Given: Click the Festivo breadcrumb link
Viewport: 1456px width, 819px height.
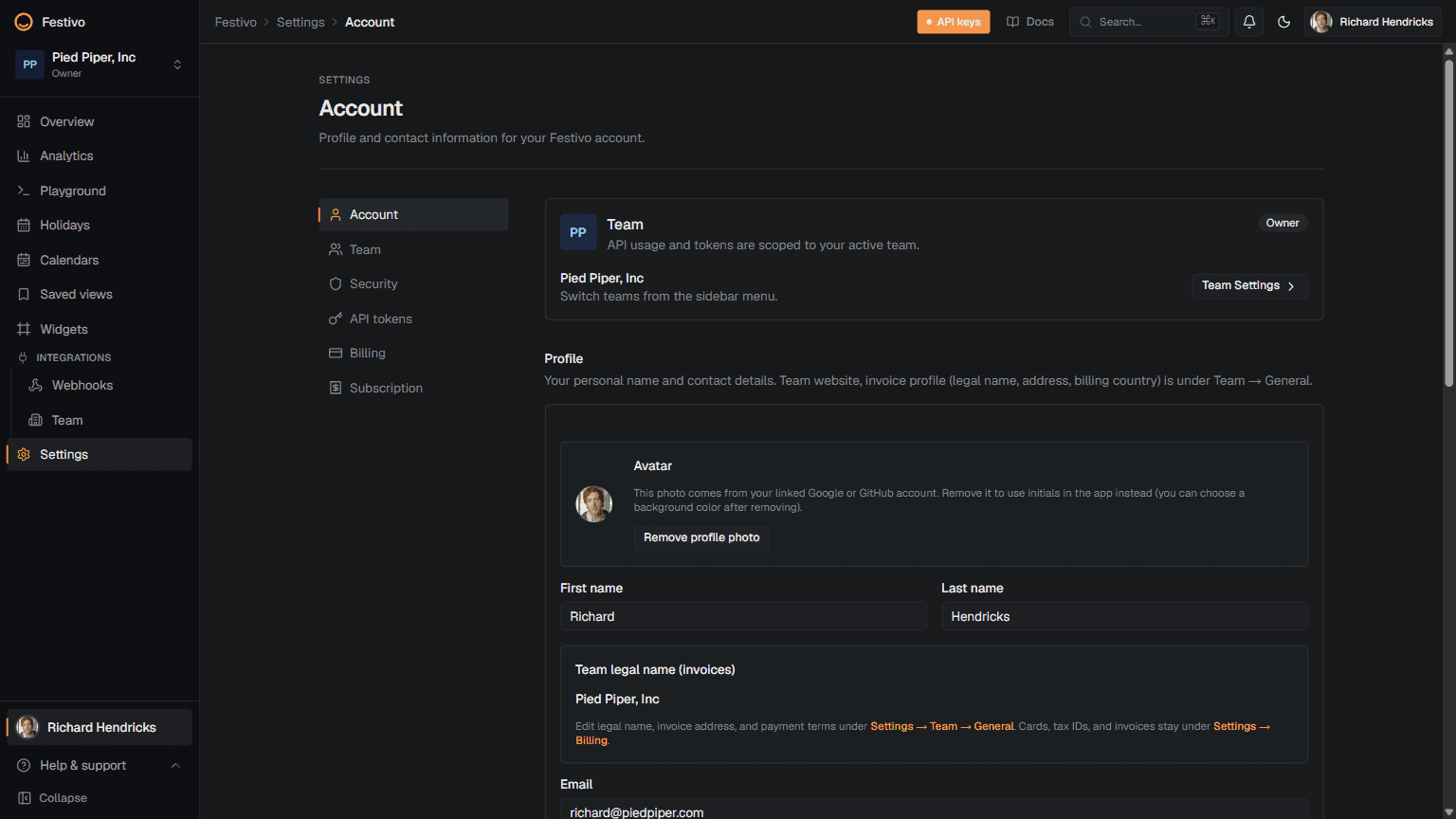Looking at the screenshot, I should tap(236, 22).
